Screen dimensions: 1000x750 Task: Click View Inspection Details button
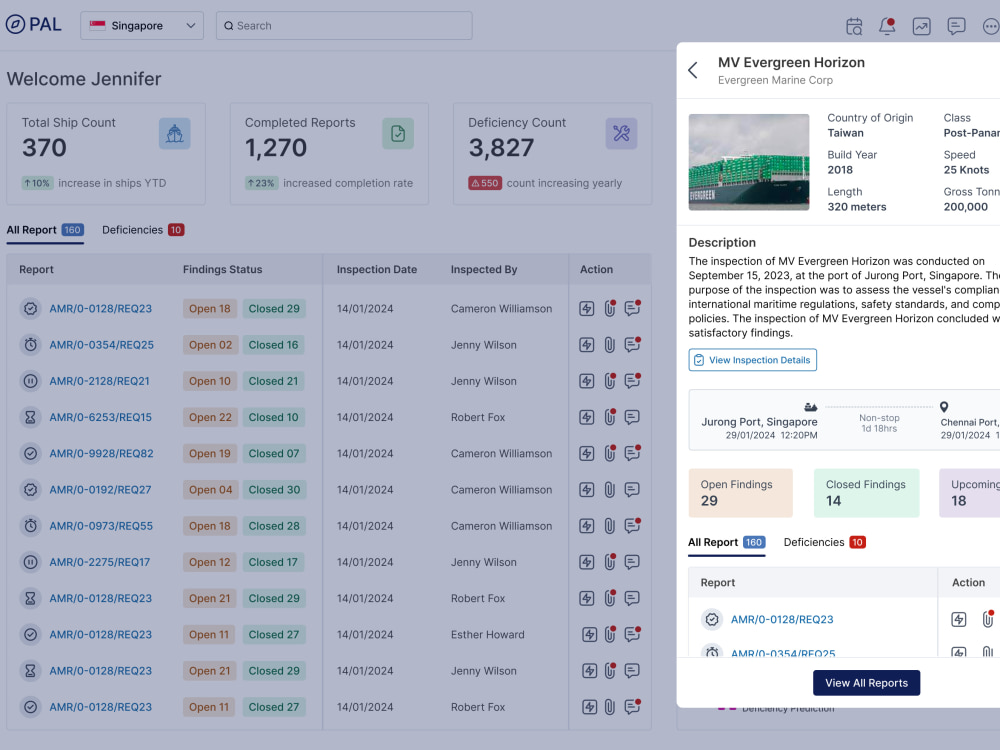[753, 360]
